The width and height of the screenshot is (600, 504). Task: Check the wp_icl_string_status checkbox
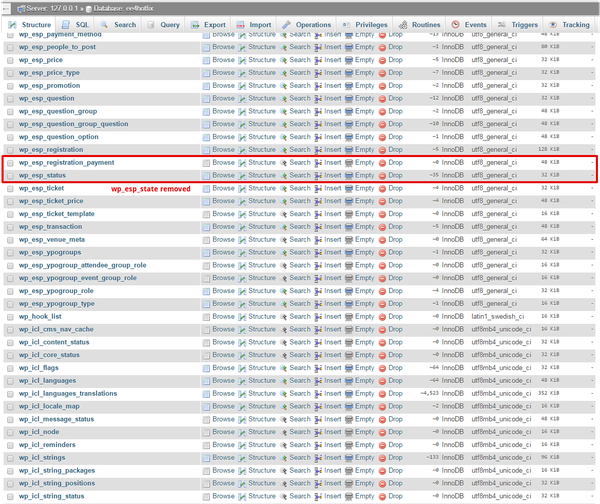coord(10,496)
